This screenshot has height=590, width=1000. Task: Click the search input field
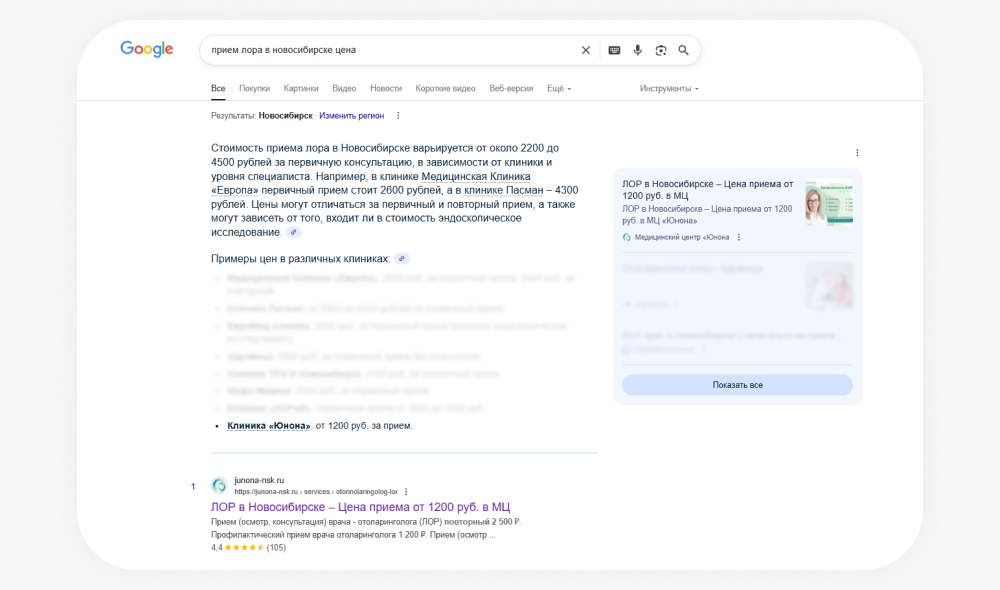coord(390,50)
